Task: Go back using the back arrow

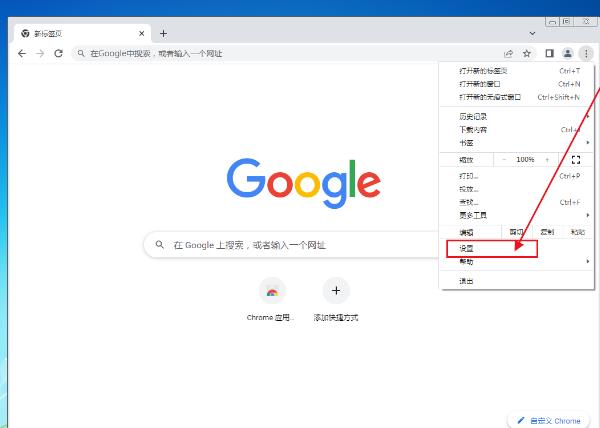Action: coord(22,54)
